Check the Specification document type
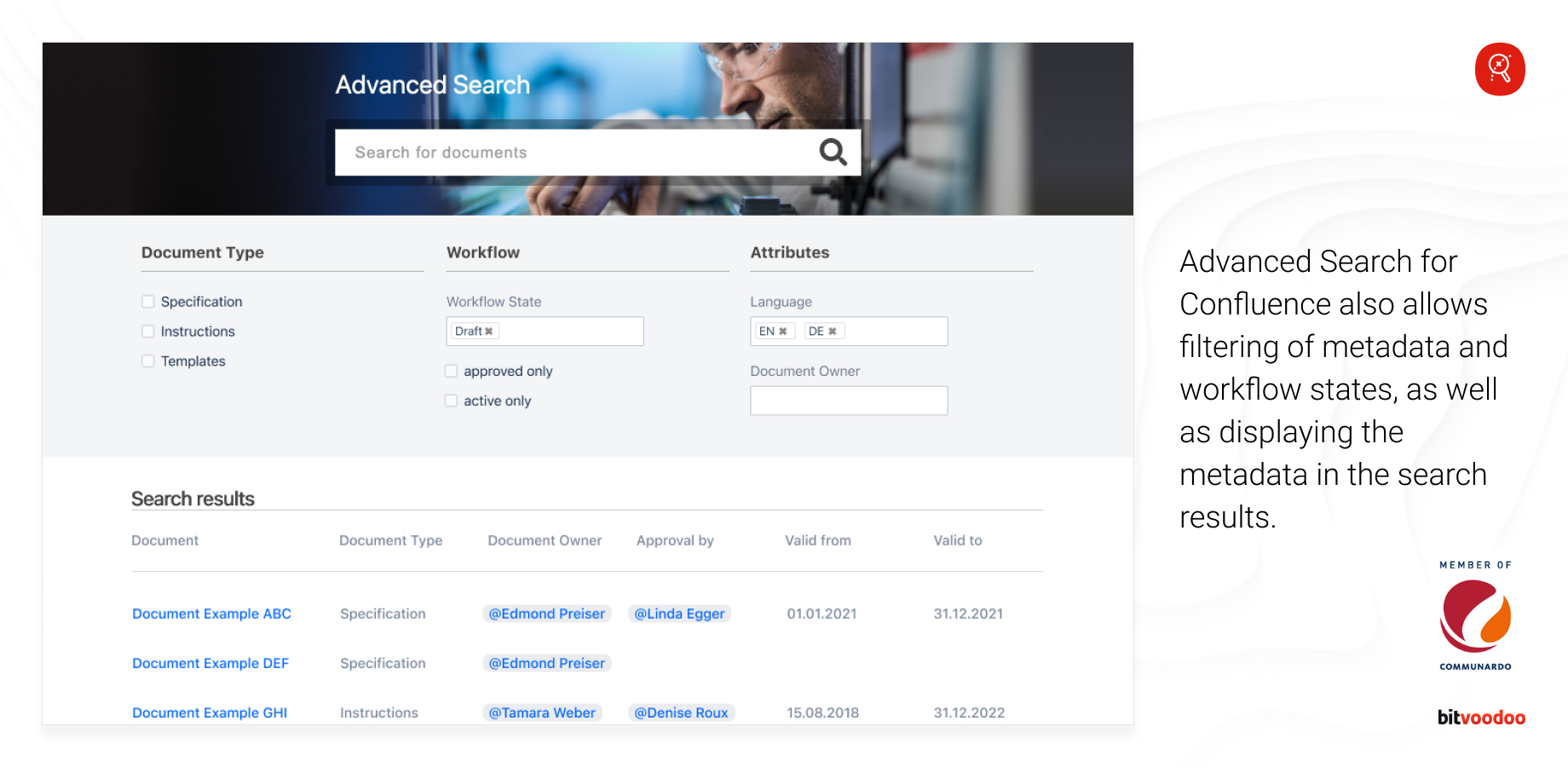 pyautogui.click(x=148, y=302)
